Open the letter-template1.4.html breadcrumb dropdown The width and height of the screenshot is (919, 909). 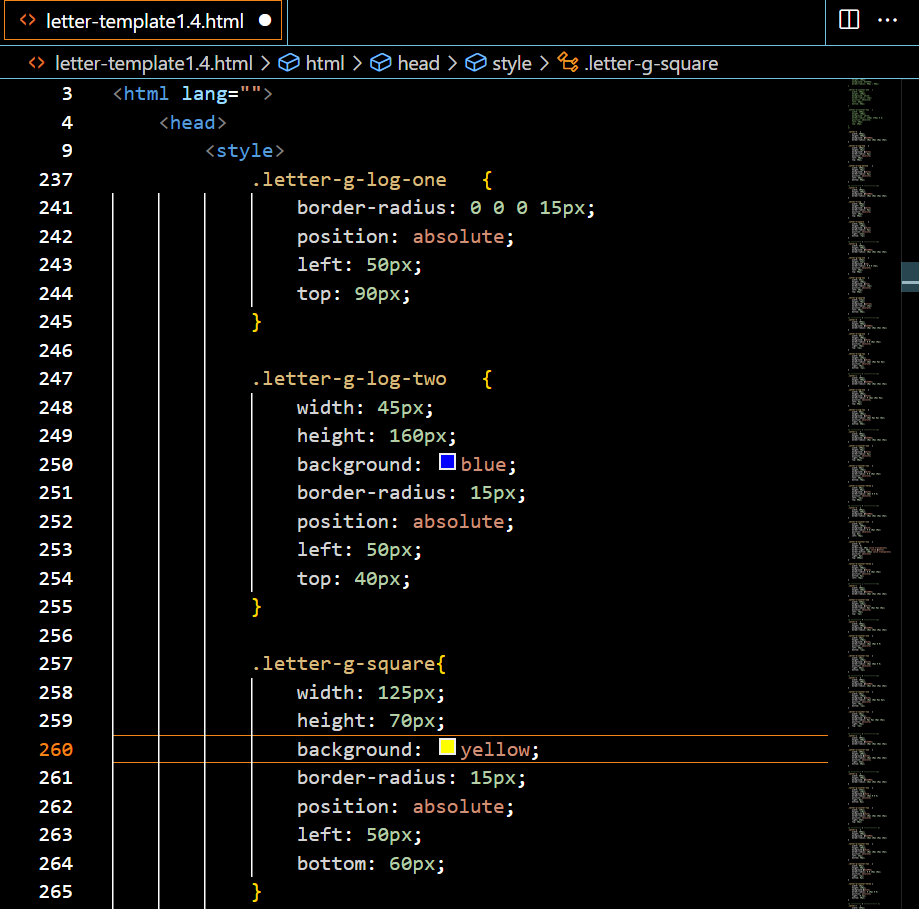click(x=153, y=63)
